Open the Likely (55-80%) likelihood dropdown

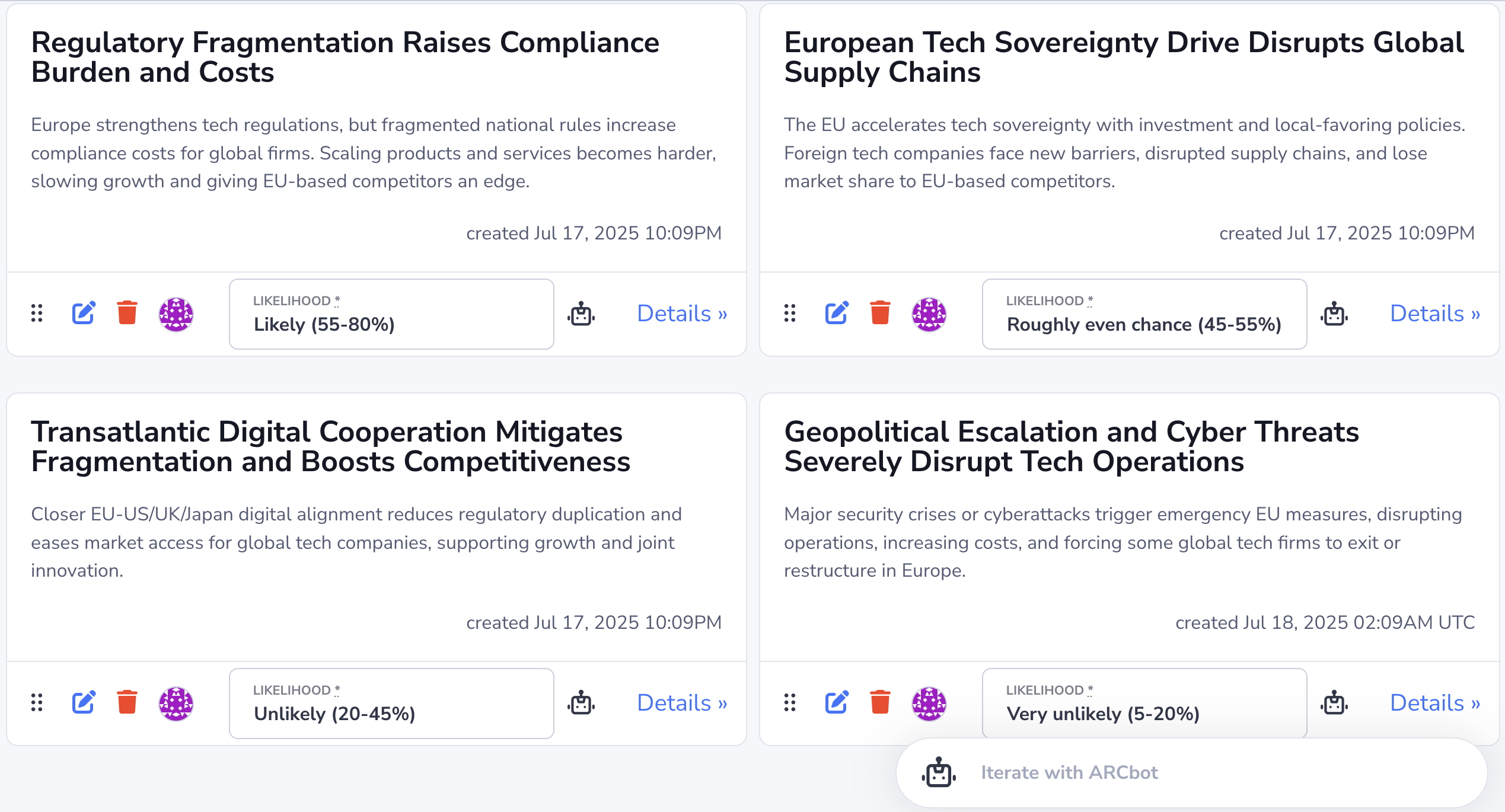tap(391, 314)
